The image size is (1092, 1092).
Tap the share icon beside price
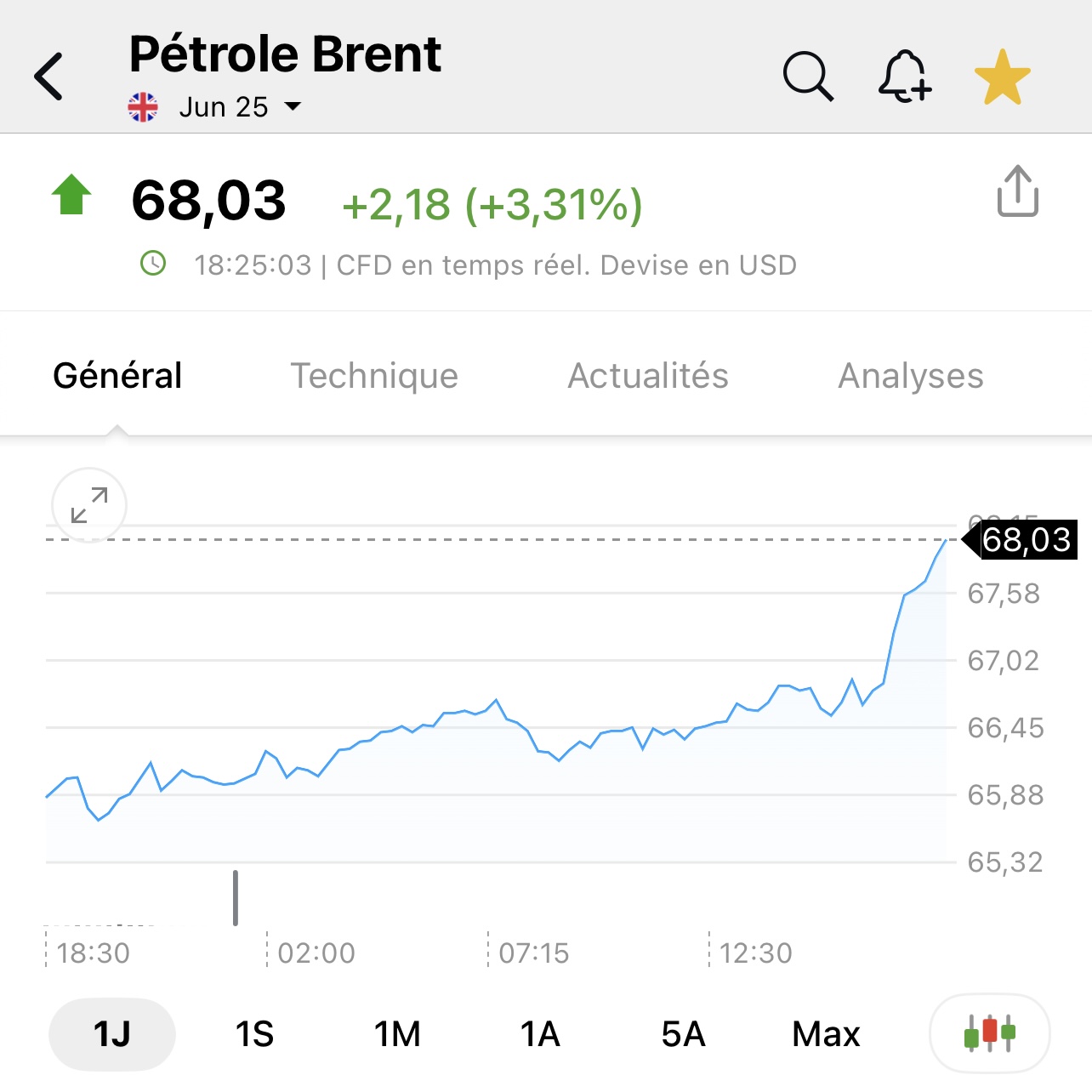[x=1017, y=191]
